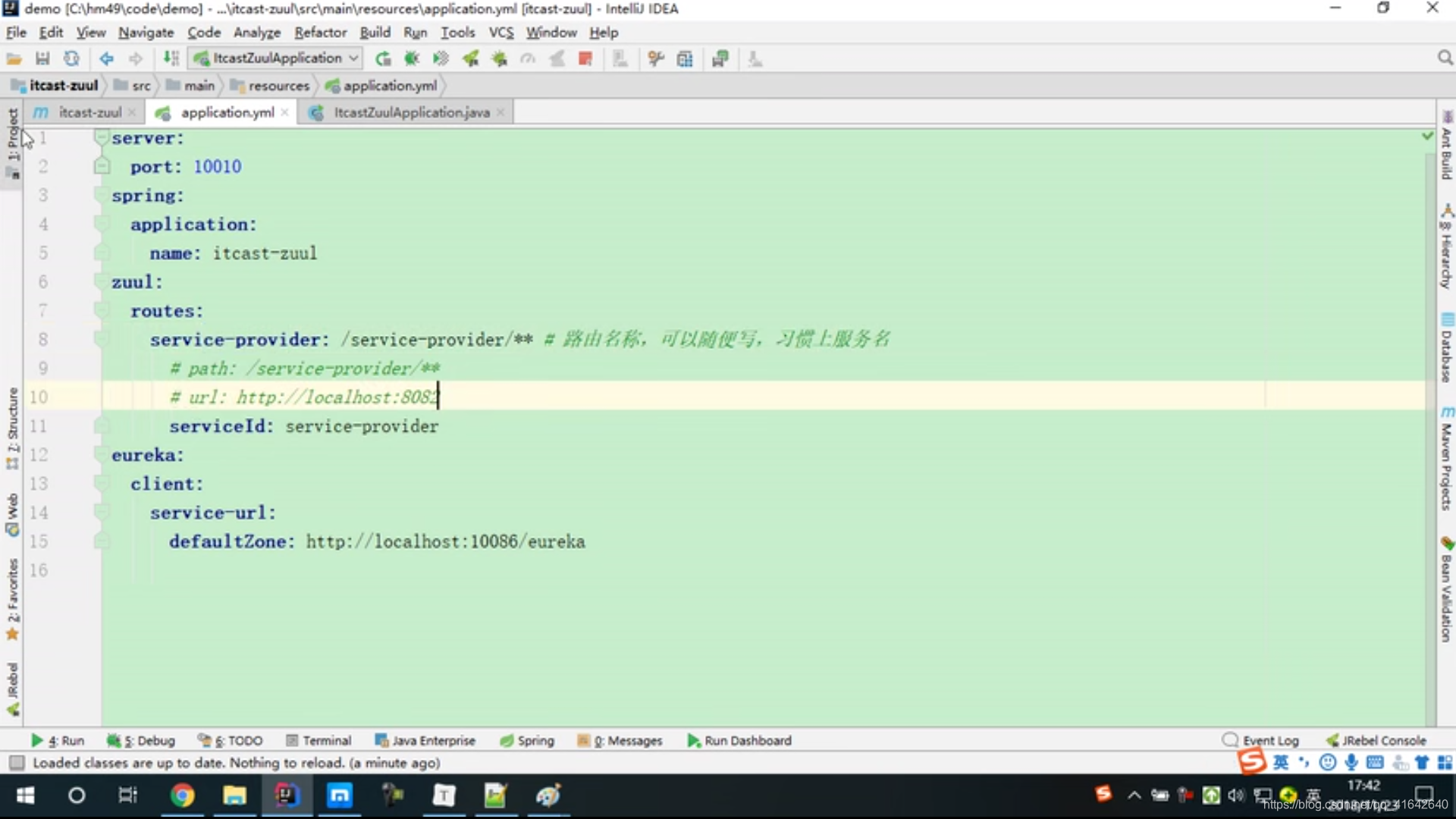Click the Rerun ItcastZuulApplication icon
Image resolution: width=1456 pixels, height=819 pixels.
(383, 58)
